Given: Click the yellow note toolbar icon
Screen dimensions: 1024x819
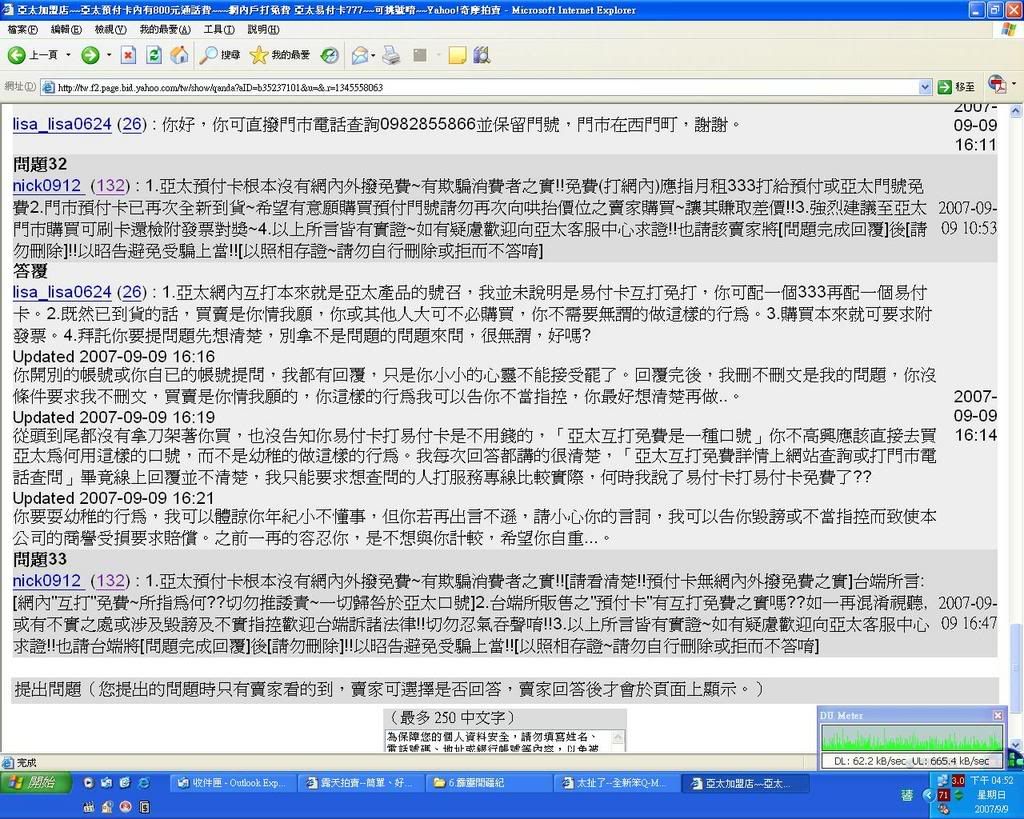Looking at the screenshot, I should pyautogui.click(x=456, y=56).
